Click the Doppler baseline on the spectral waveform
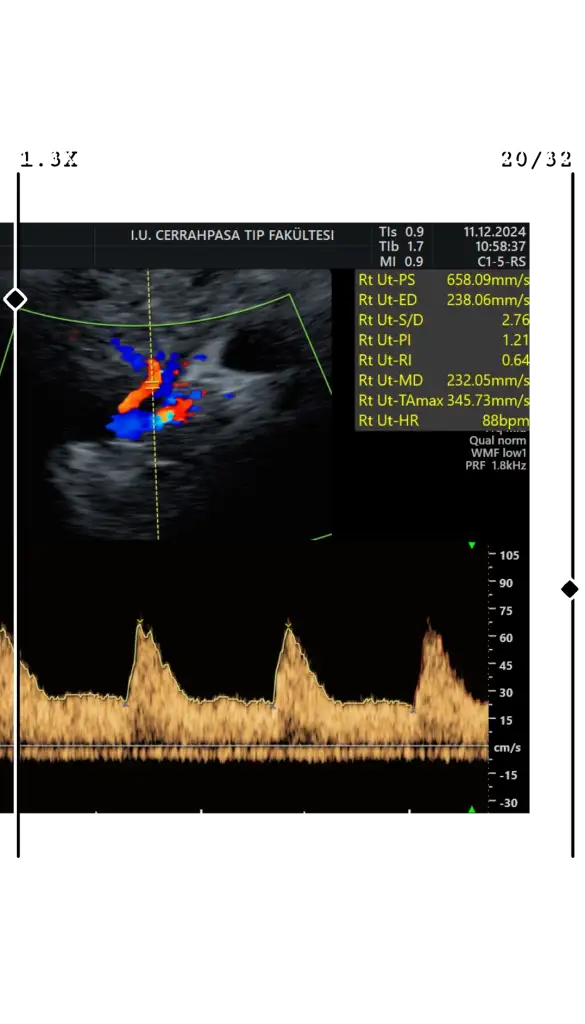Image resolution: width=585 pixels, height=1024 pixels. pos(244,746)
